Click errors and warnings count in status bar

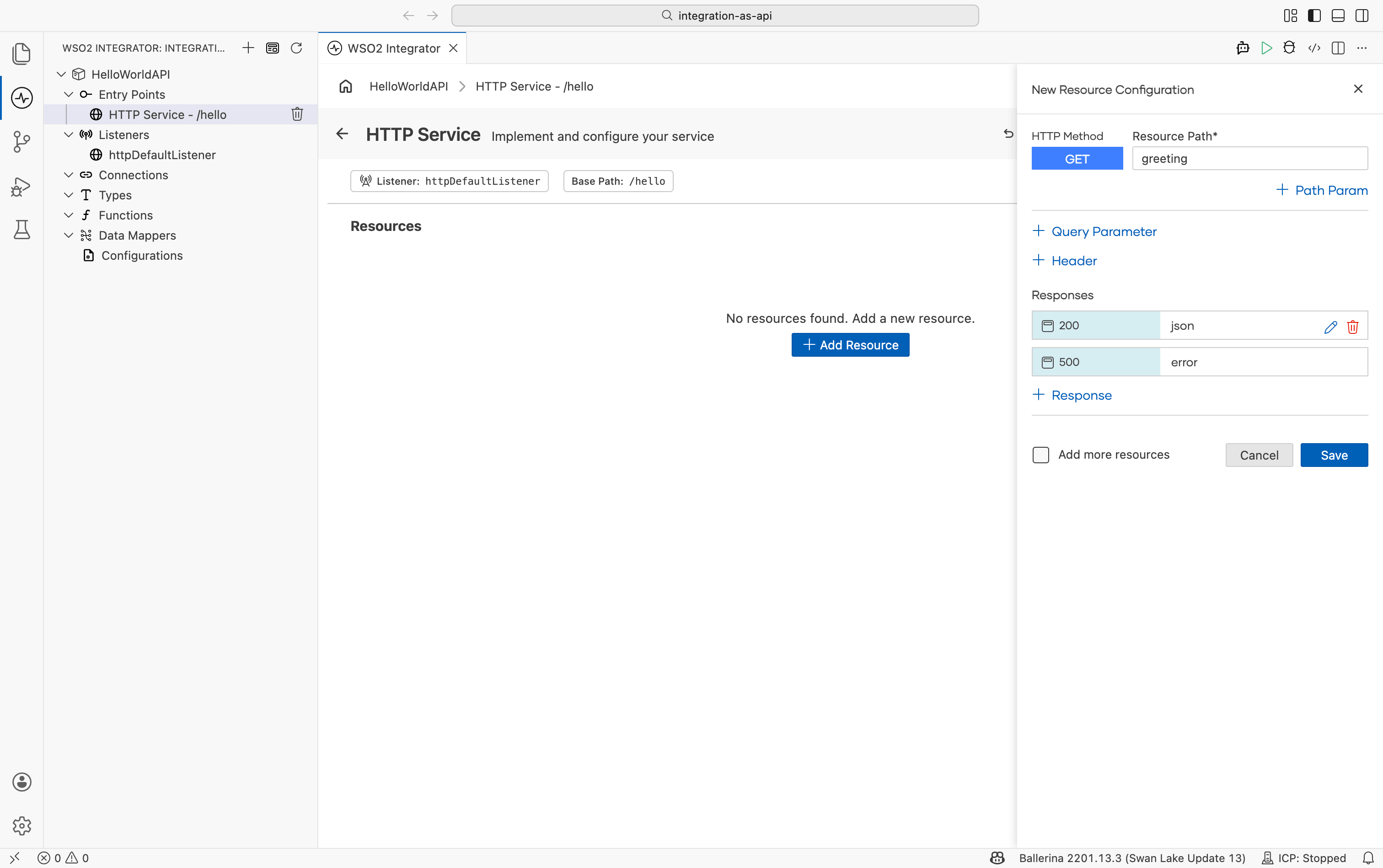point(63,857)
